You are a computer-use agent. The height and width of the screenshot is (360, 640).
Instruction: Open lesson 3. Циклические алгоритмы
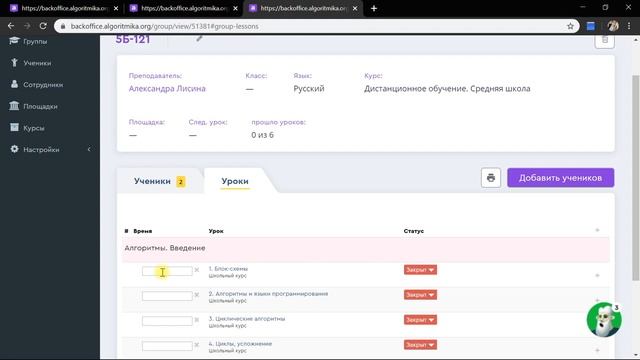point(247,318)
